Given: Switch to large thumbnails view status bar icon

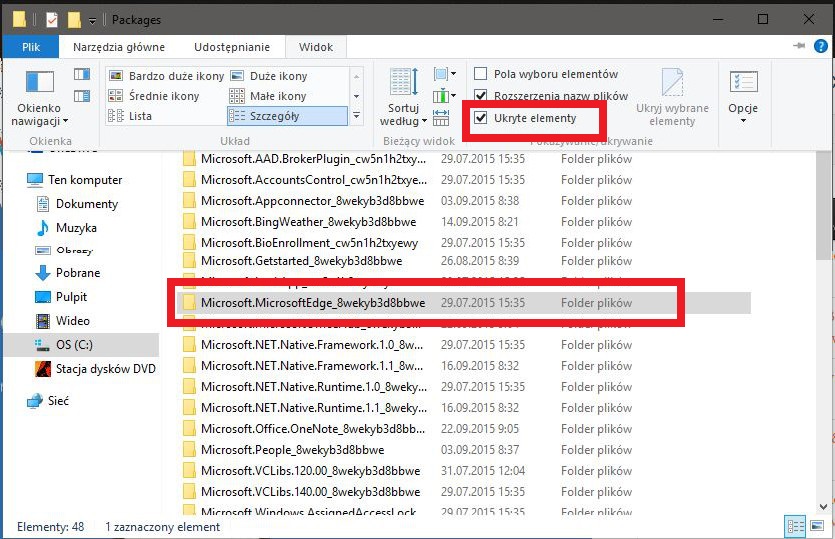Looking at the screenshot, I should point(817,527).
